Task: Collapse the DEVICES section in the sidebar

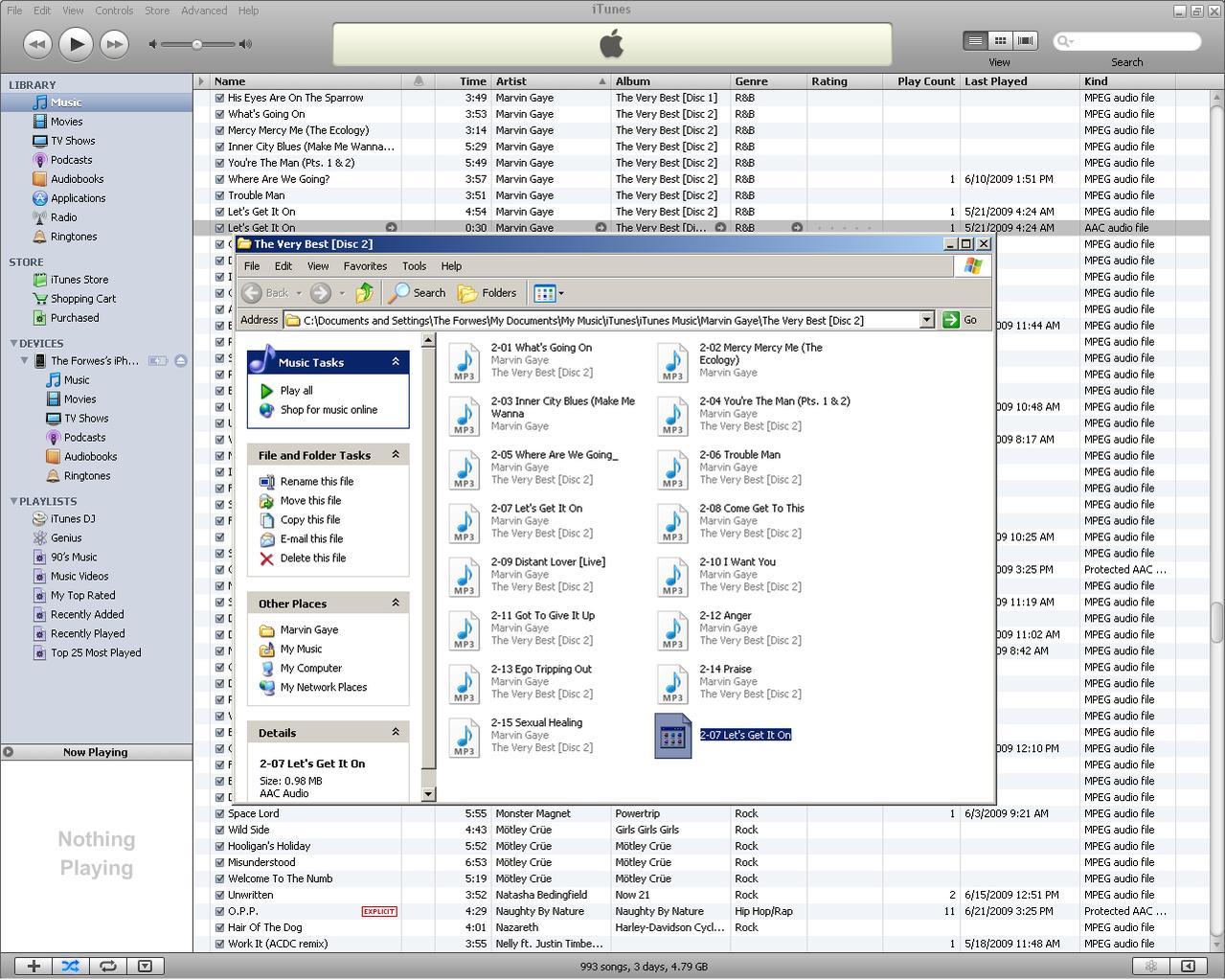Action: [14, 343]
